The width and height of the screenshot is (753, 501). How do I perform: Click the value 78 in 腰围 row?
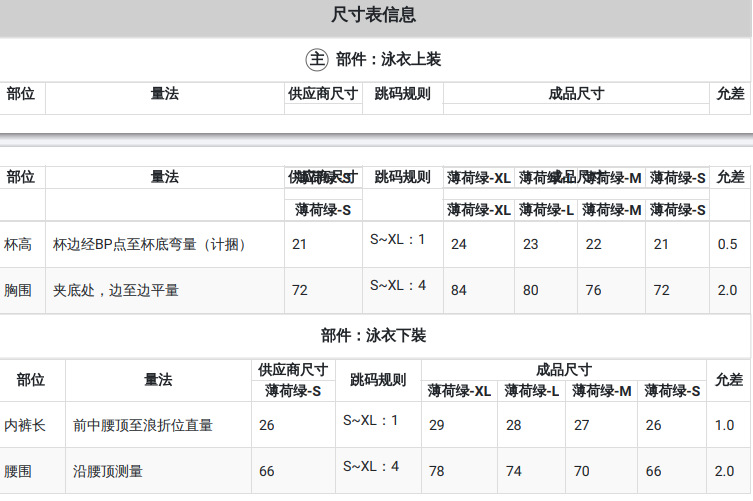pyautogui.click(x=437, y=472)
